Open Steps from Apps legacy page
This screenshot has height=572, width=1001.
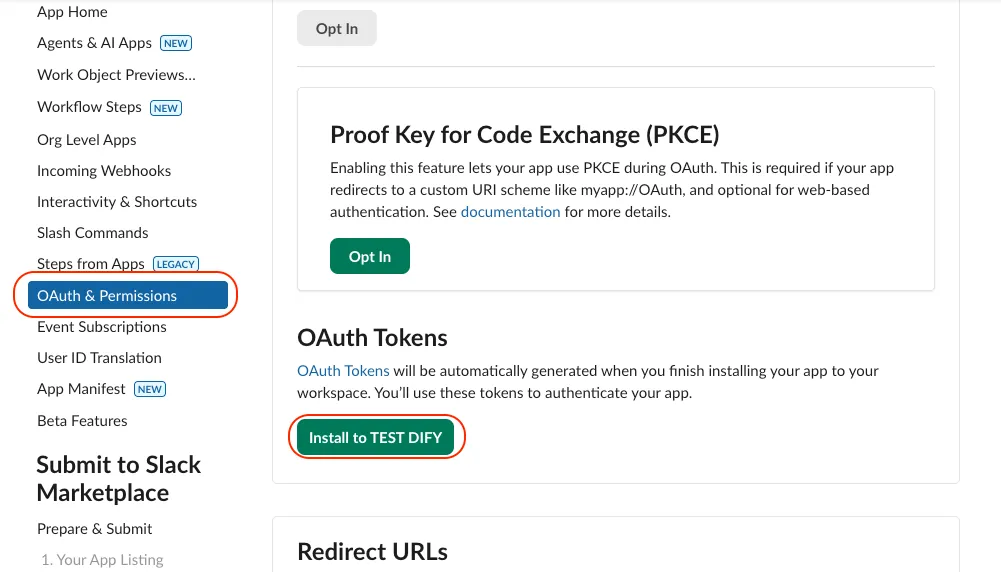91,264
